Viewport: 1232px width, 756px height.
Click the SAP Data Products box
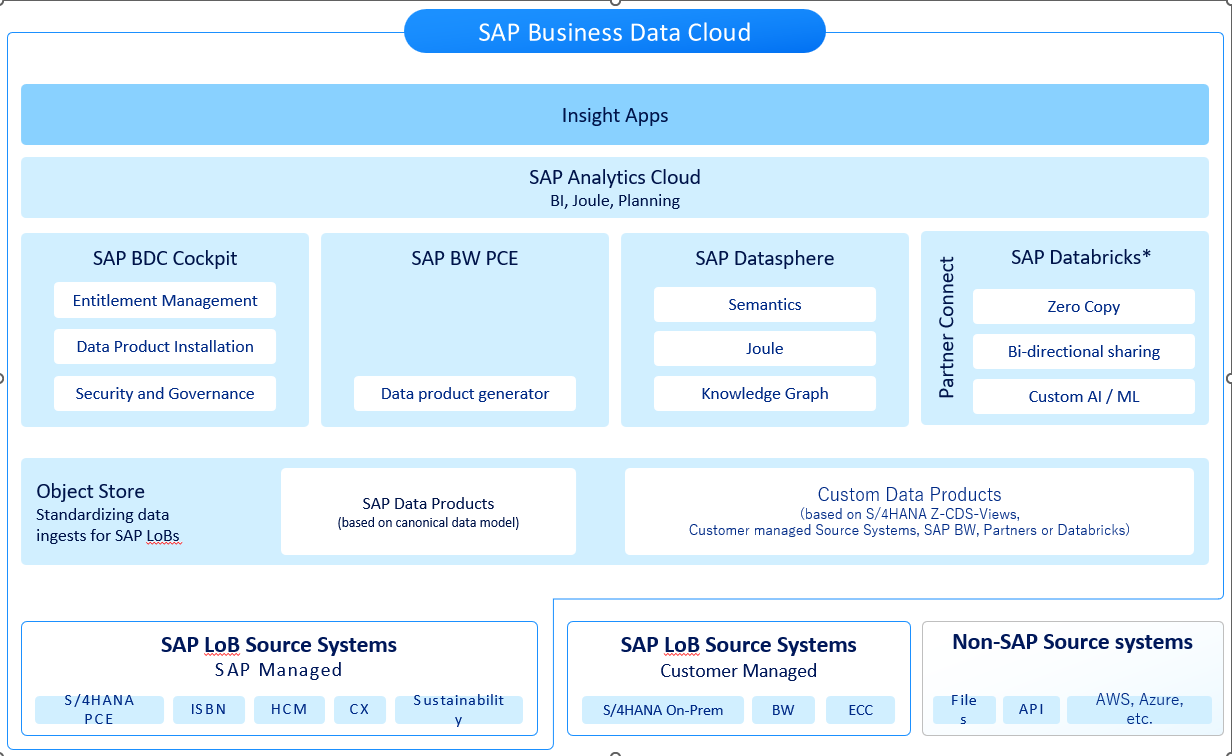[x=428, y=511]
